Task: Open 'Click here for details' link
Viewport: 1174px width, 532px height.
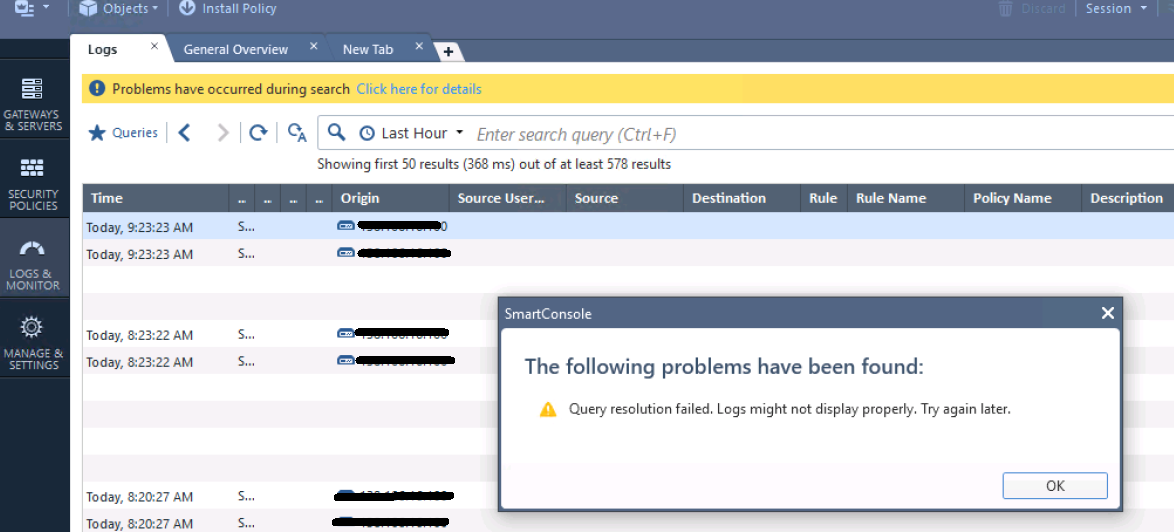Action: [419, 89]
